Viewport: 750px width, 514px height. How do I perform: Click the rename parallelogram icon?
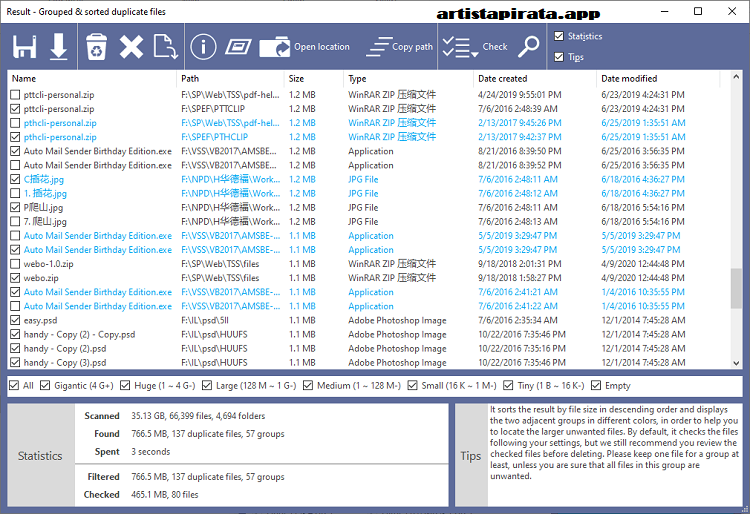point(238,47)
